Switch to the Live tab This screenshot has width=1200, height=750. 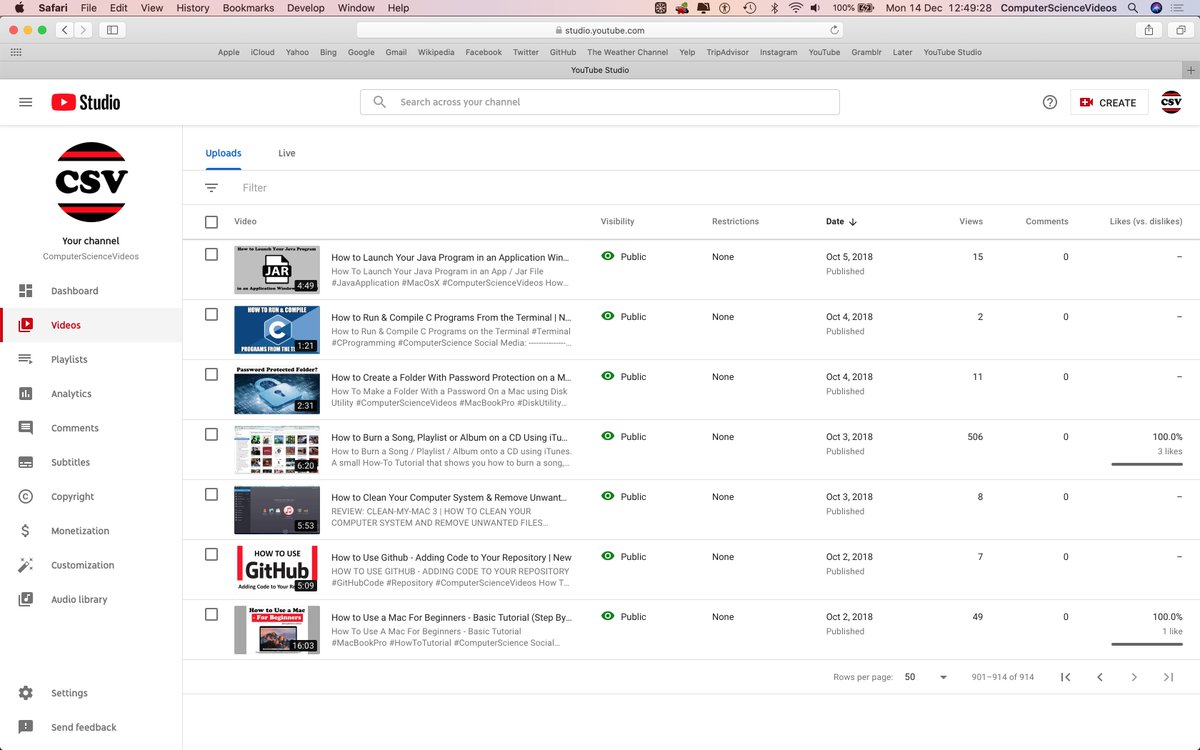tap(286, 152)
